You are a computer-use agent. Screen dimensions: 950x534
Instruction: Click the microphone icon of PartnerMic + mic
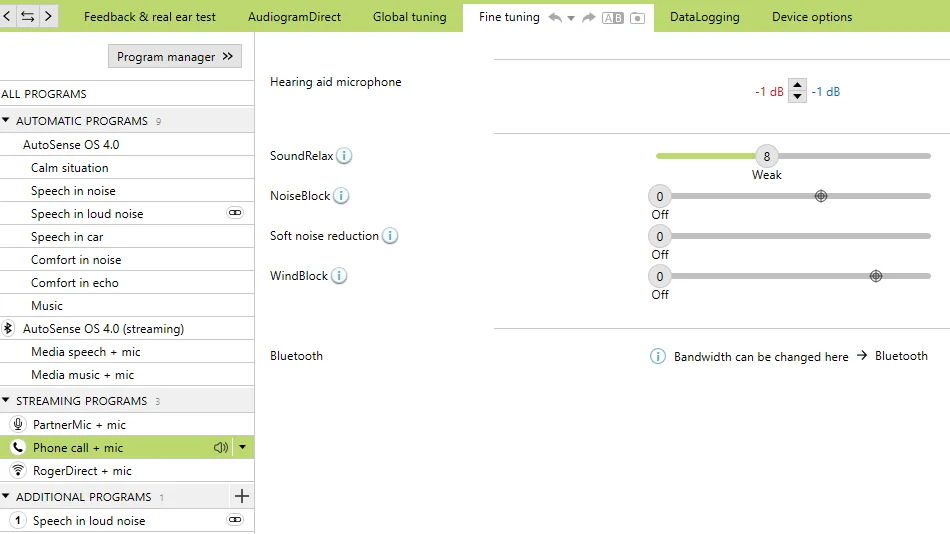point(18,424)
